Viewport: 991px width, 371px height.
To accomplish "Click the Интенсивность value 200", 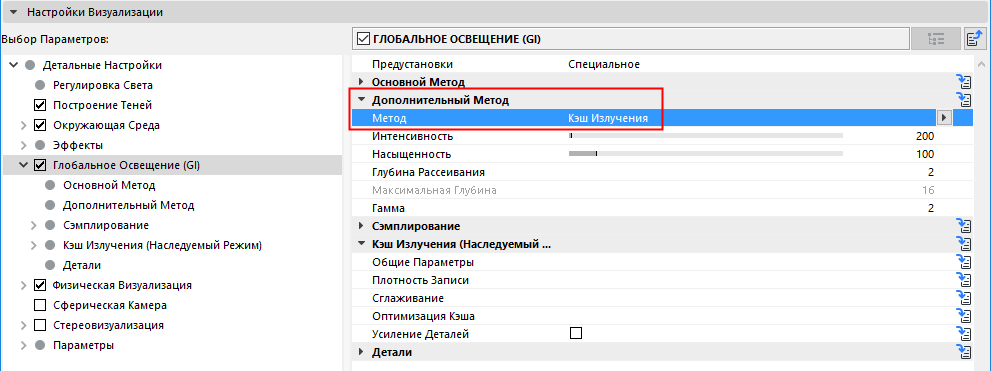I will click(x=925, y=136).
